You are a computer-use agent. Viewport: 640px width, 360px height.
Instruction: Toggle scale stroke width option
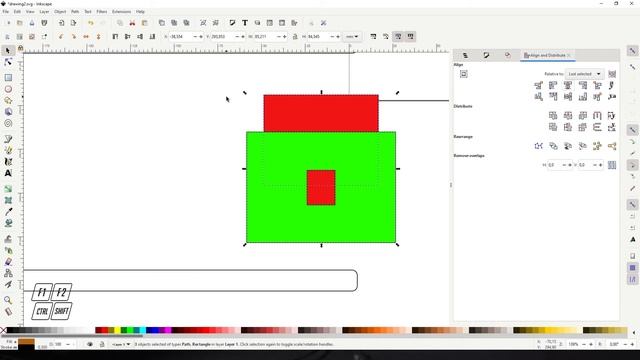click(x=373, y=37)
